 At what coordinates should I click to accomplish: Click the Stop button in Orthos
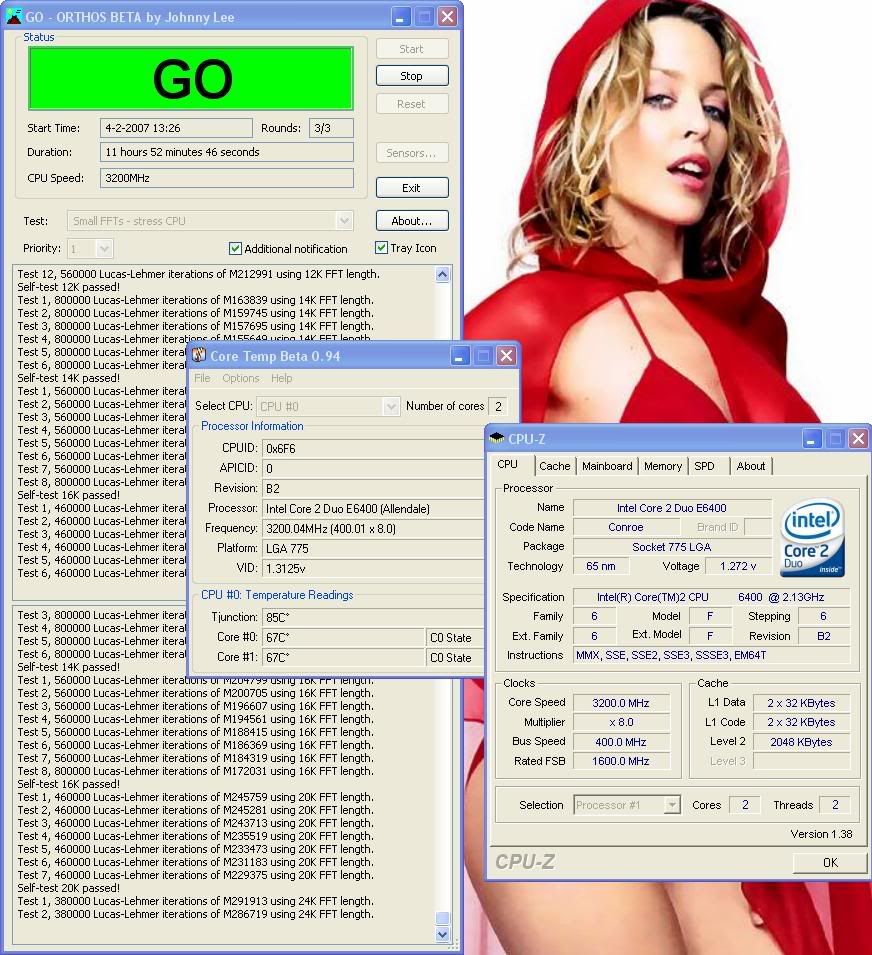coord(412,76)
